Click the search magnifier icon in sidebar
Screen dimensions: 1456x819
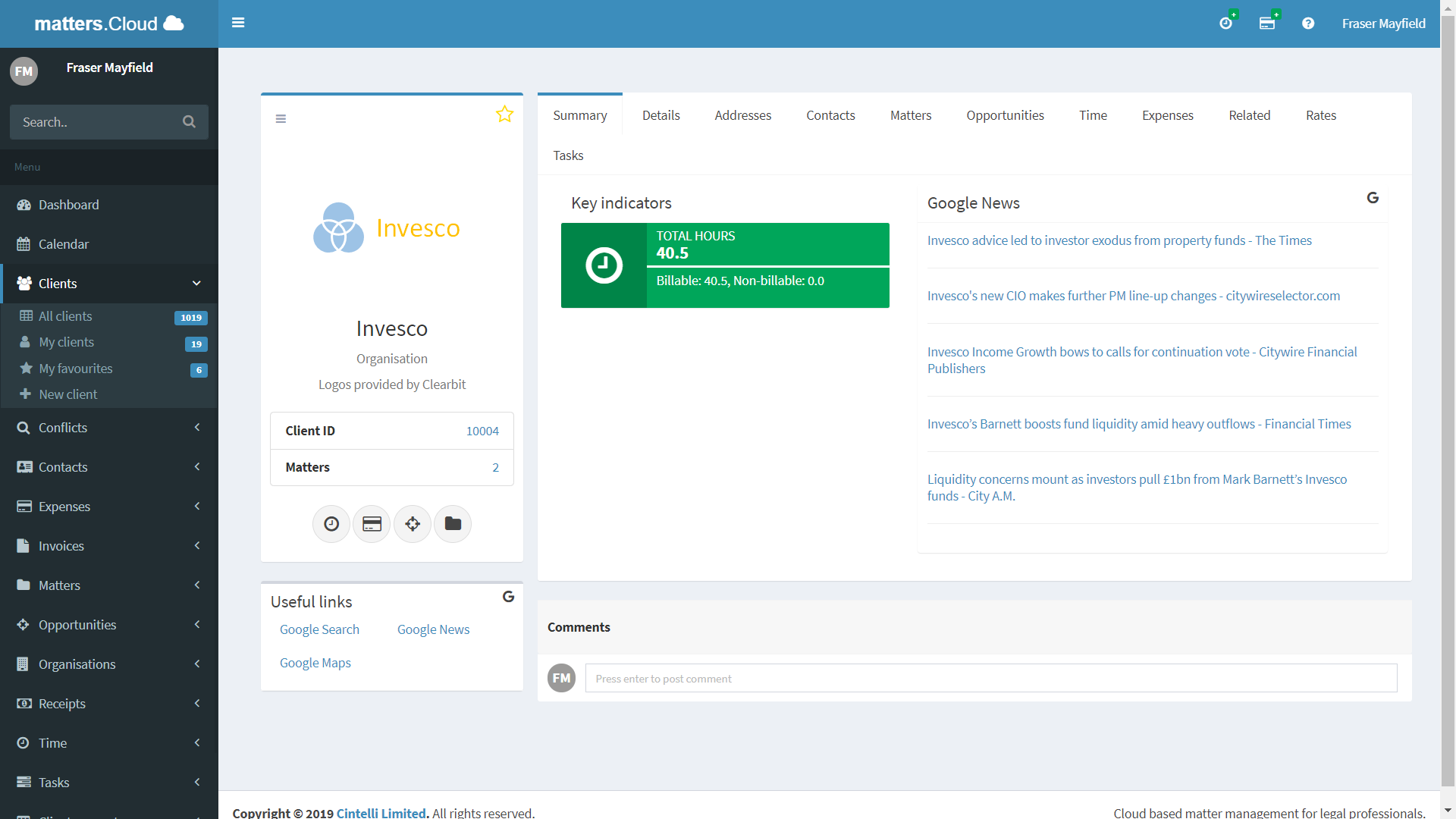(189, 122)
